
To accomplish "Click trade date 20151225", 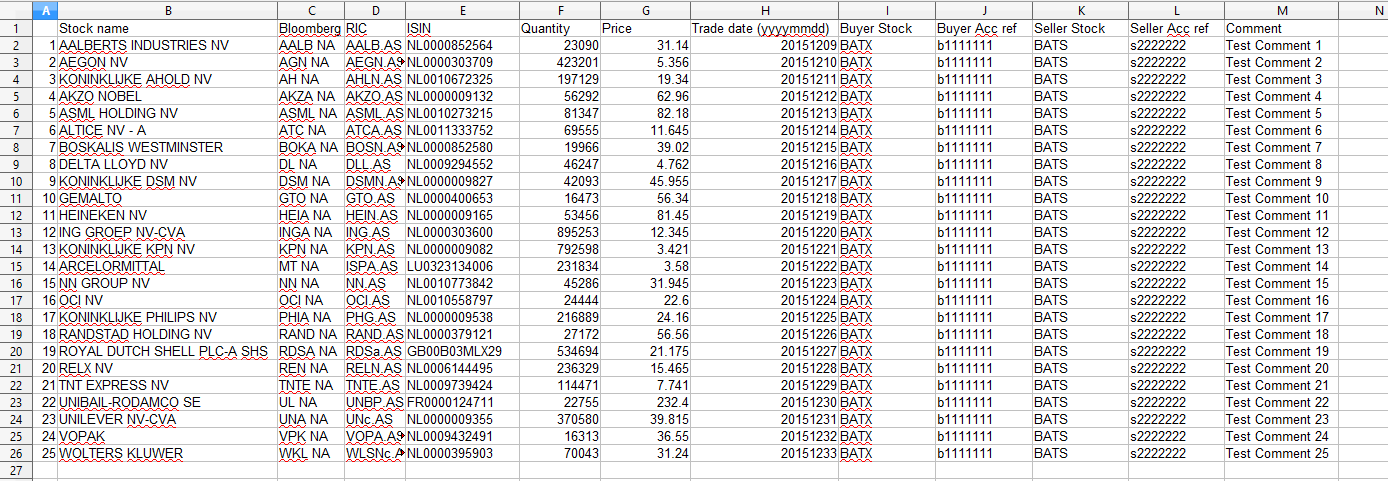I will pos(764,317).
